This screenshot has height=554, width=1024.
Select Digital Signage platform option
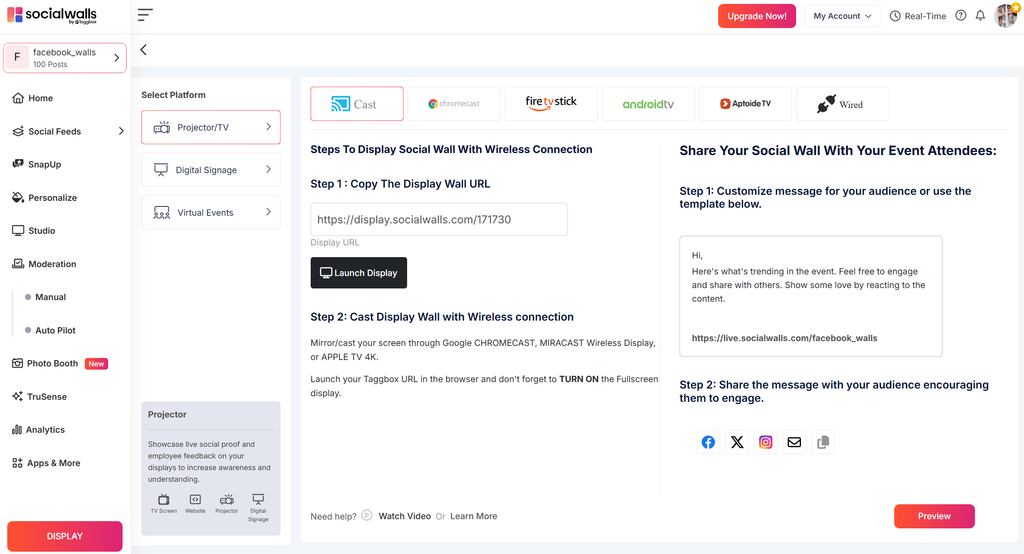pos(211,170)
